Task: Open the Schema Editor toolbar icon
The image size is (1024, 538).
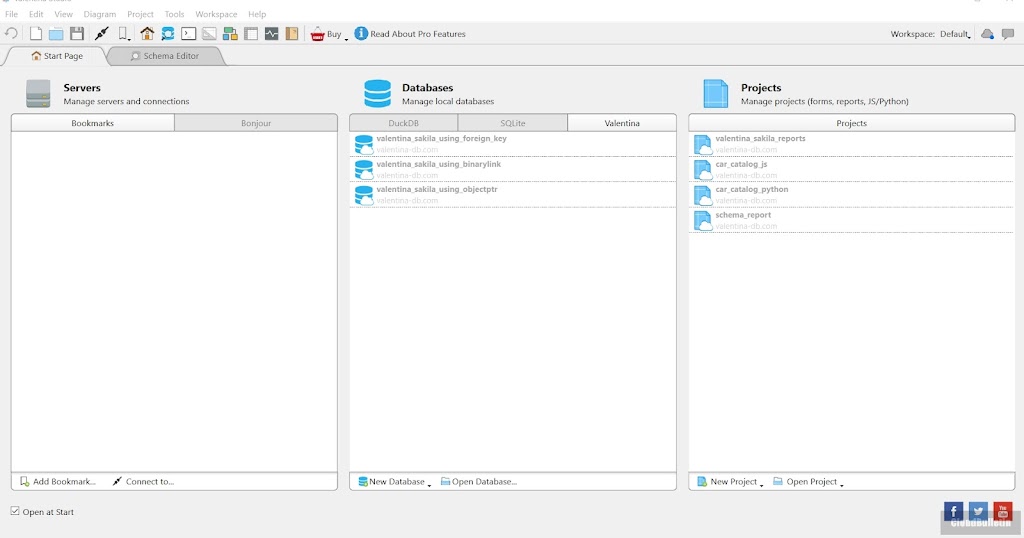Action: [168, 33]
